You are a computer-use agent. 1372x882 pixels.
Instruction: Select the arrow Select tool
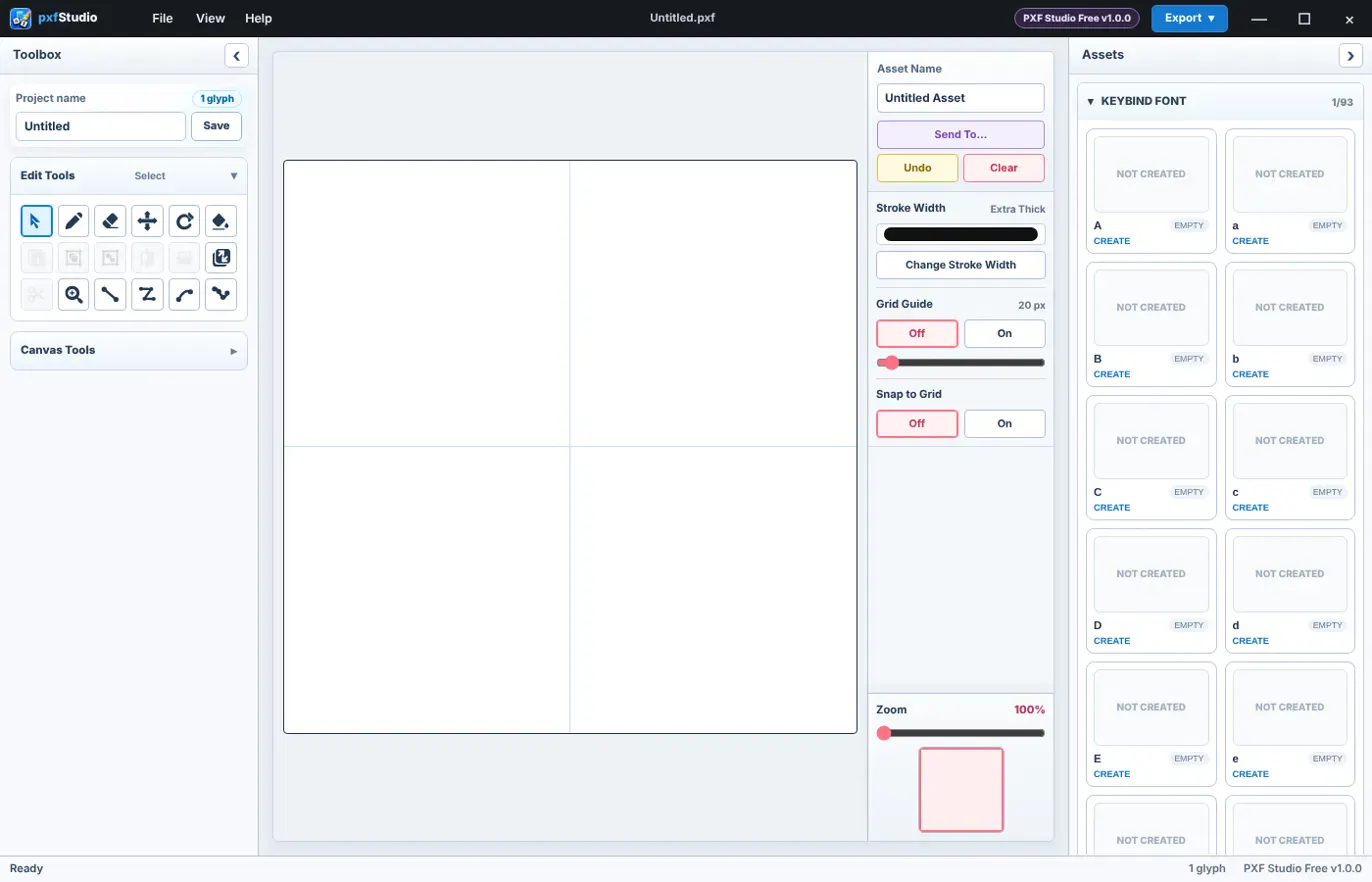(37, 221)
